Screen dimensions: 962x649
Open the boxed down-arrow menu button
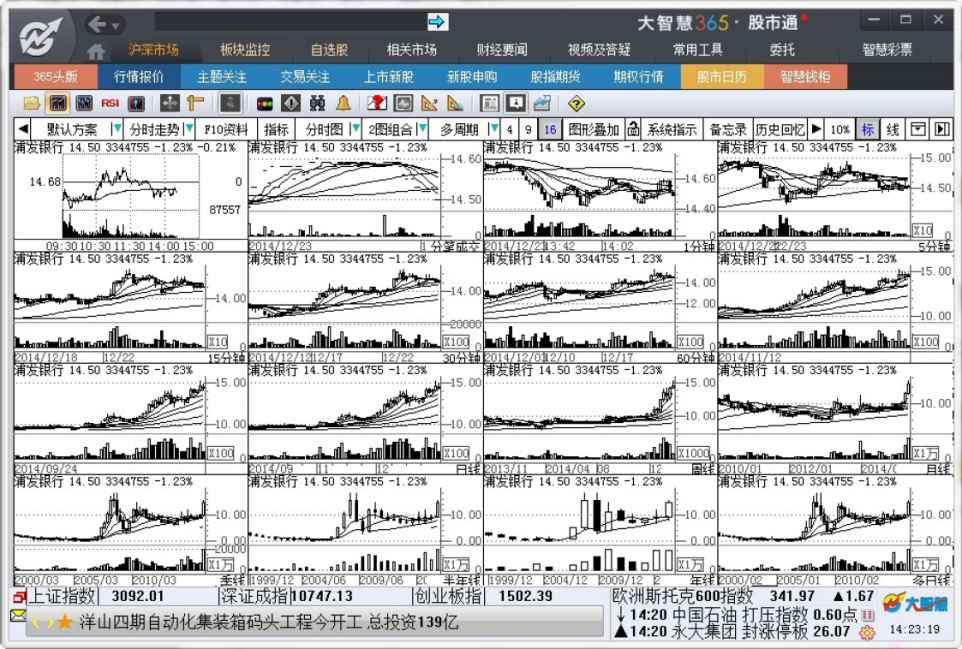pos(918,129)
